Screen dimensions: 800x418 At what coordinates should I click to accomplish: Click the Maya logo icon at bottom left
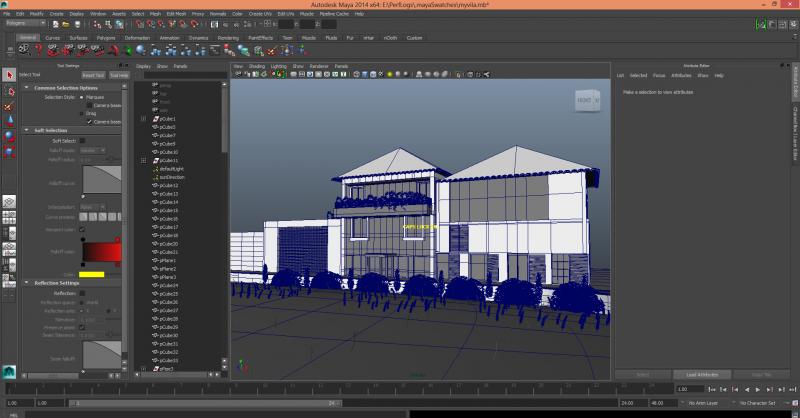tap(9, 371)
